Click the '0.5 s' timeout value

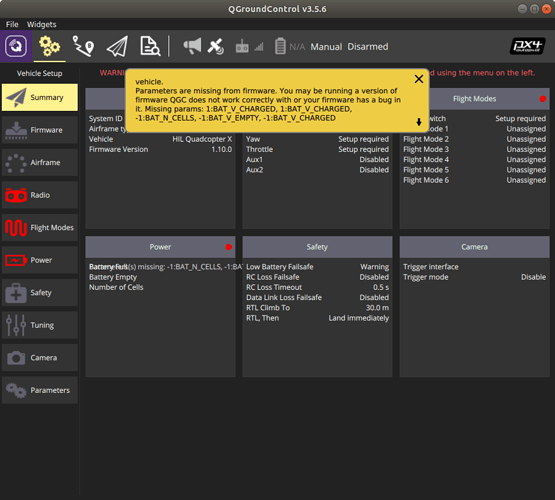point(381,287)
